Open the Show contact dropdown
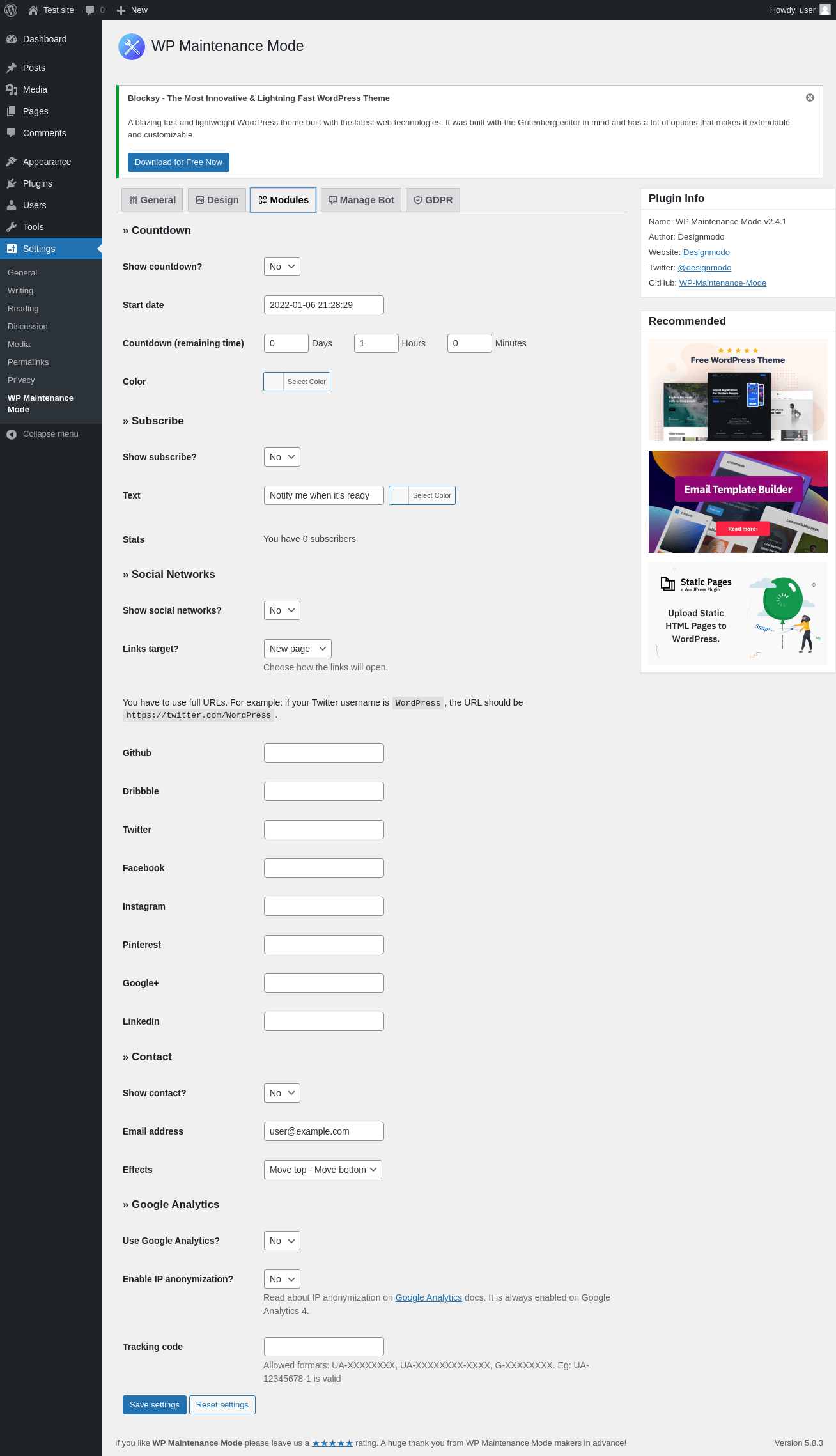Screen dimensions: 836x1456 pos(282,1093)
